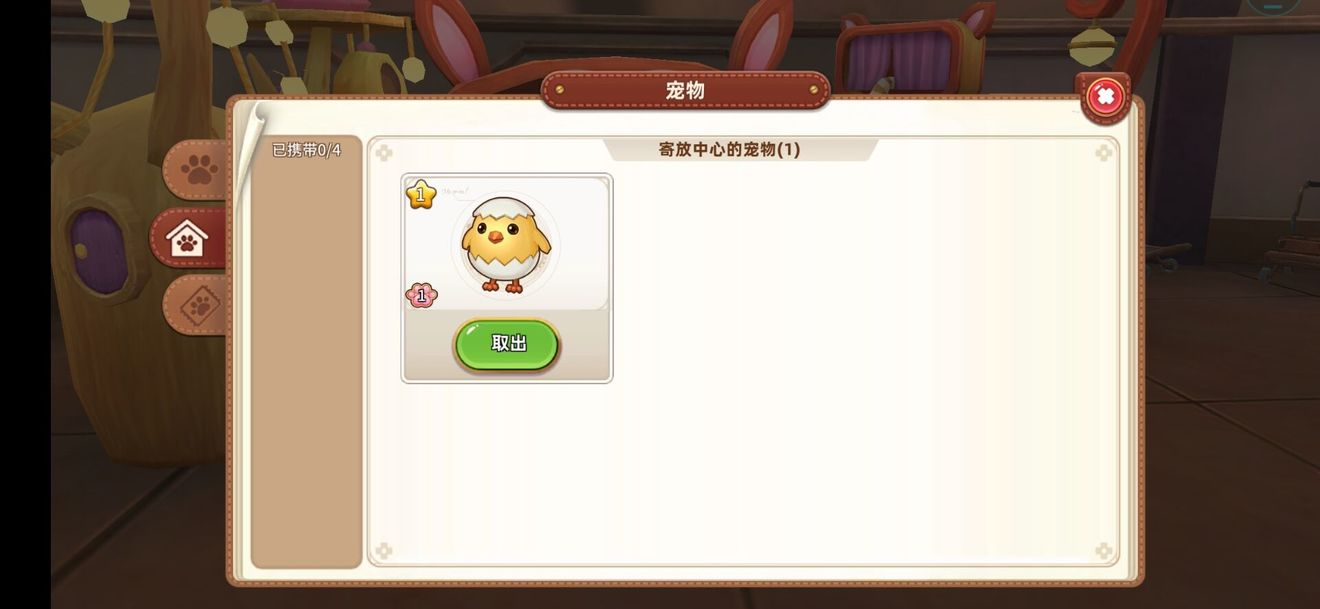This screenshot has width=1320, height=609.
Task: Tap the purple door on the tree house
Action: (x=98, y=250)
